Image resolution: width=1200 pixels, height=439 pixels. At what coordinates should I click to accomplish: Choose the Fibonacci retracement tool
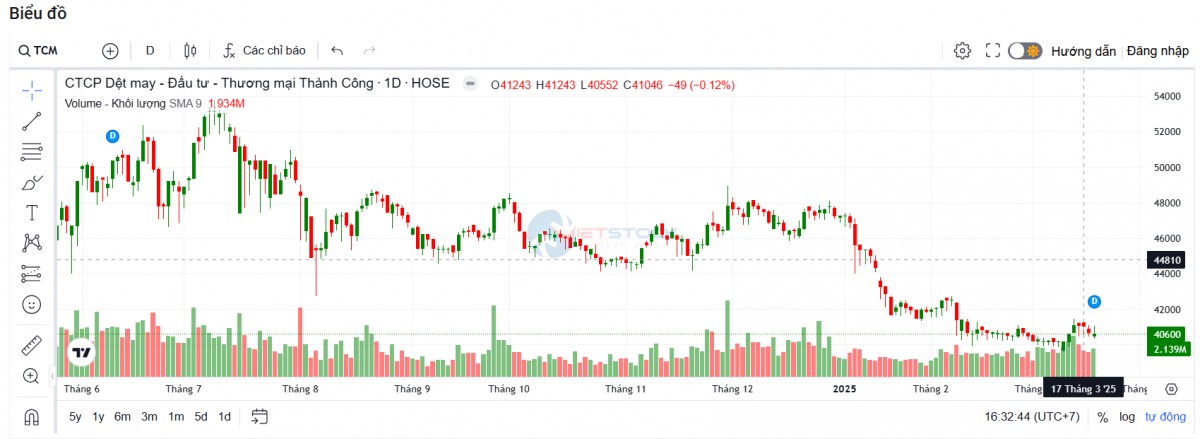(x=32, y=152)
